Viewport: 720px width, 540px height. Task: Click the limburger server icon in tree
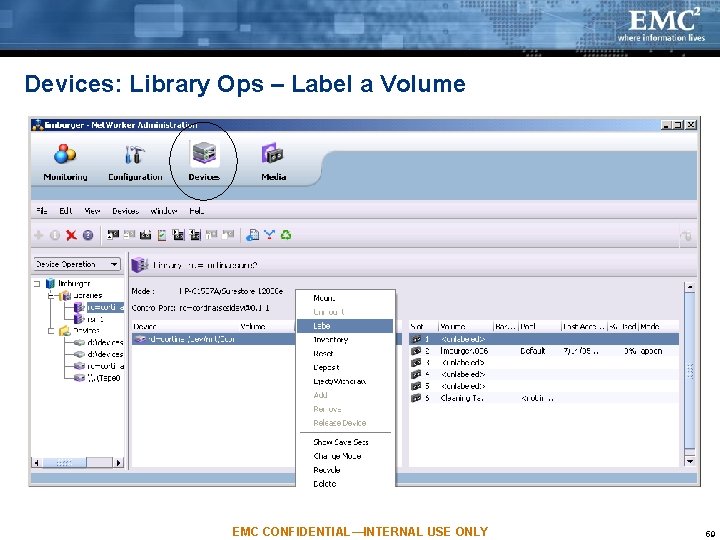(x=50, y=283)
